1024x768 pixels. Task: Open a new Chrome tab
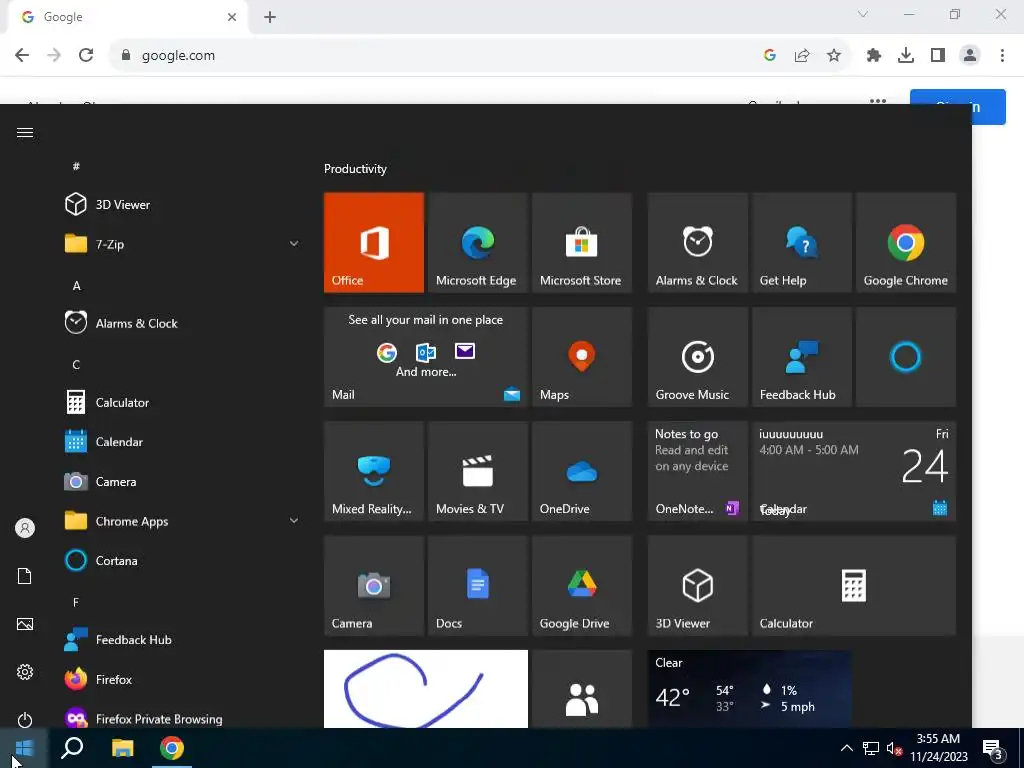pos(270,17)
